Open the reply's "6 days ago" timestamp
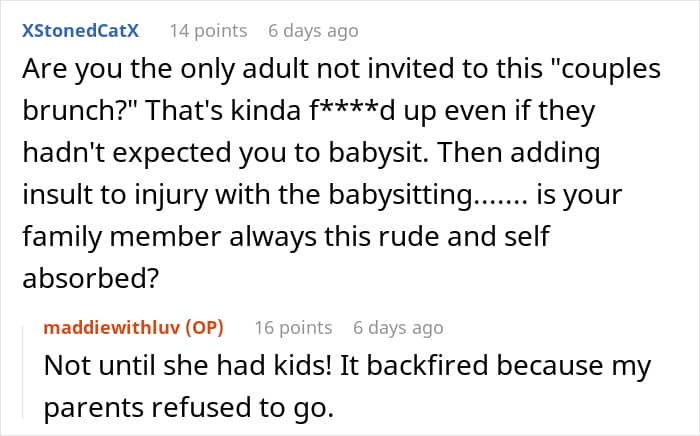The height and width of the screenshot is (436, 700). click(397, 327)
